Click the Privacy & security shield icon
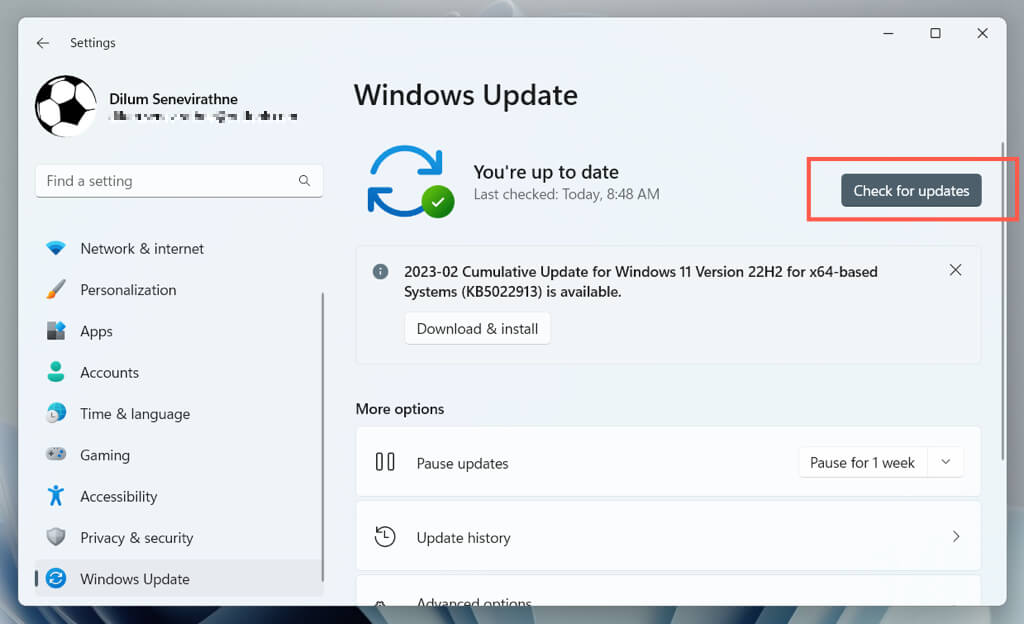Image resolution: width=1024 pixels, height=624 pixels. pyautogui.click(x=56, y=537)
